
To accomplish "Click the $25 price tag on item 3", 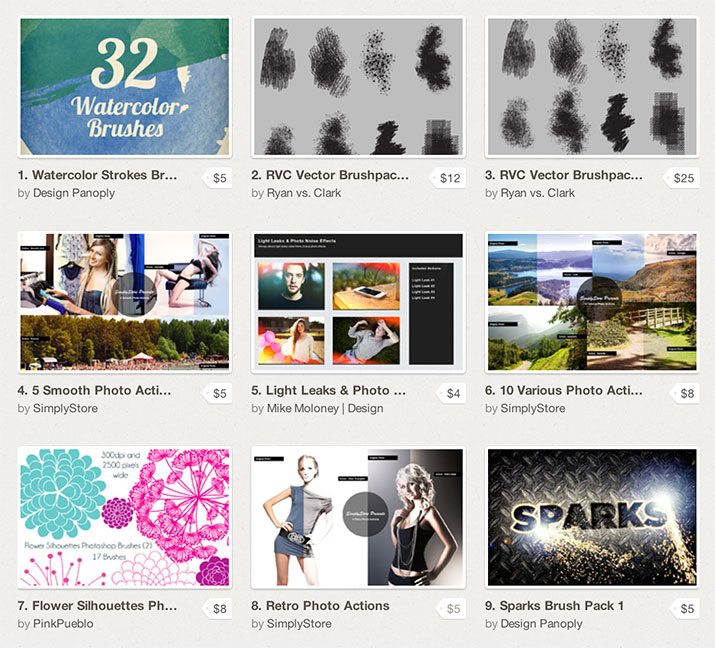I will [x=681, y=178].
